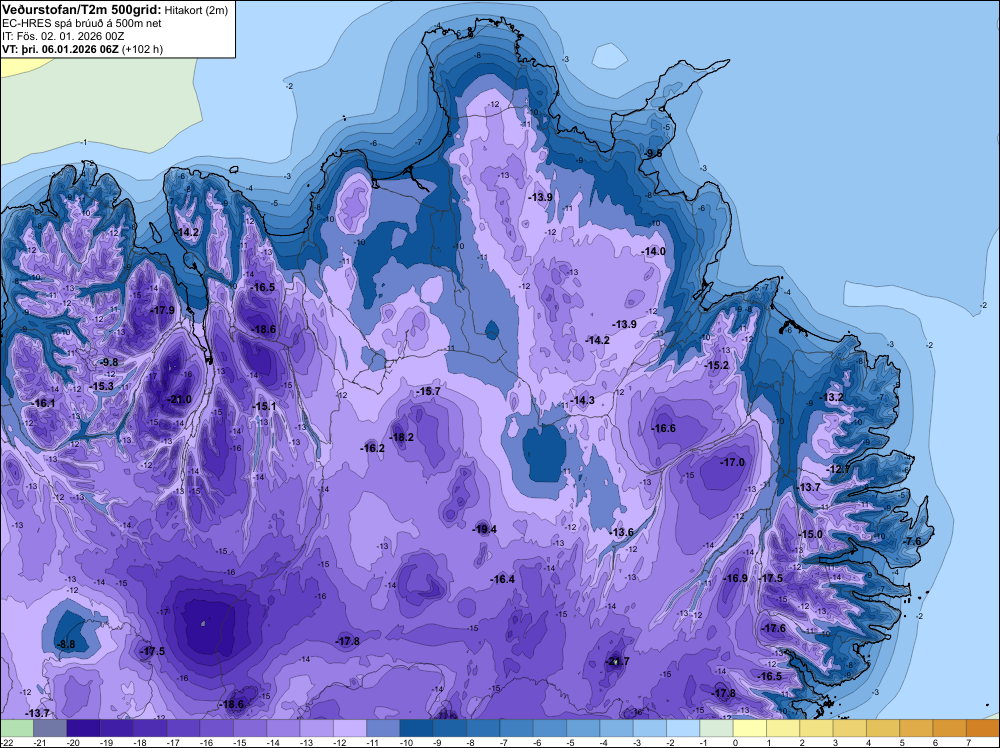This screenshot has width=1000, height=748.
Task: Click the initial time 'IT: Fös. 02. 01. 2026 00Z'
Action: coord(61,36)
